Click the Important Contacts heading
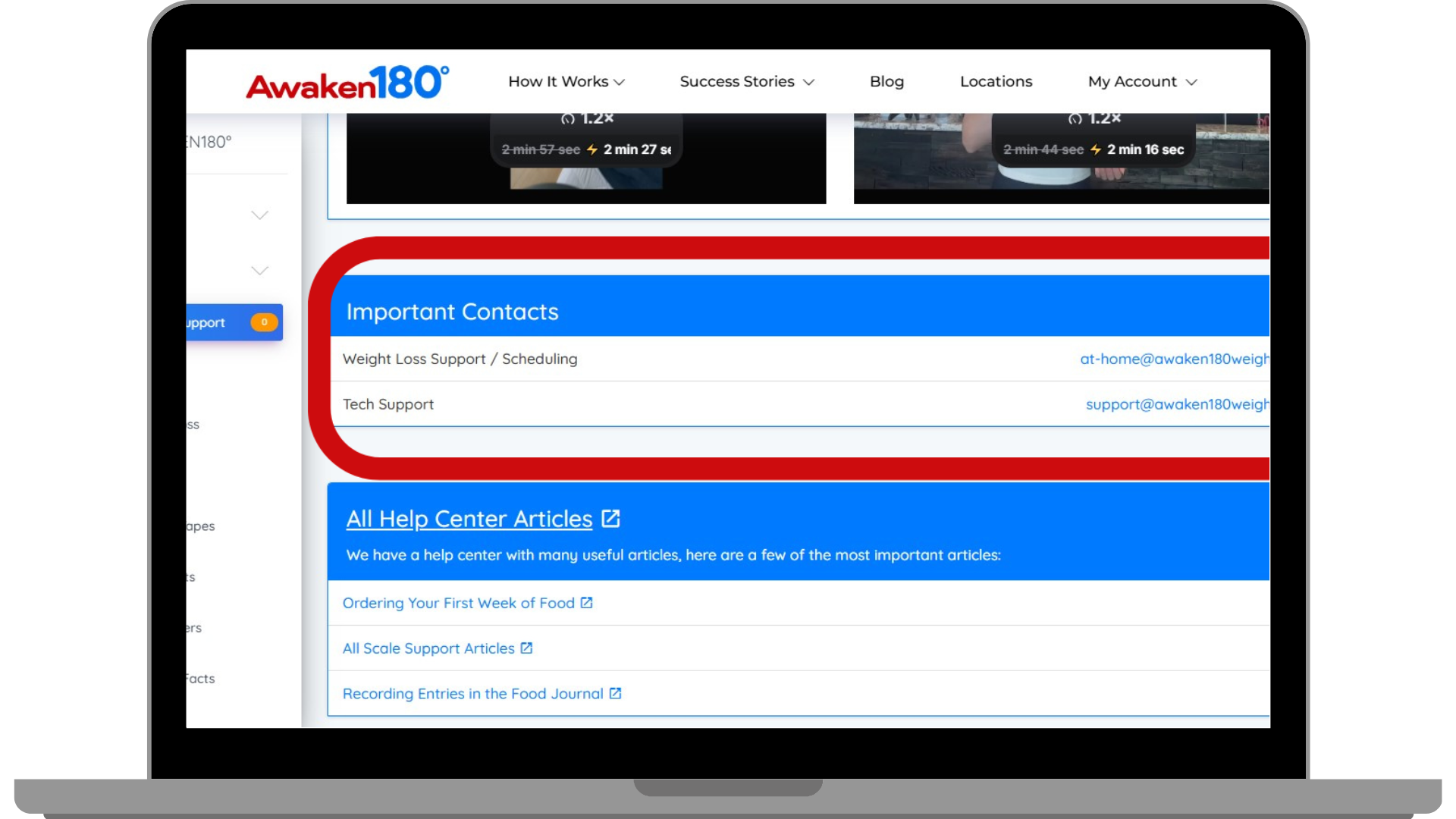 pyautogui.click(x=452, y=312)
